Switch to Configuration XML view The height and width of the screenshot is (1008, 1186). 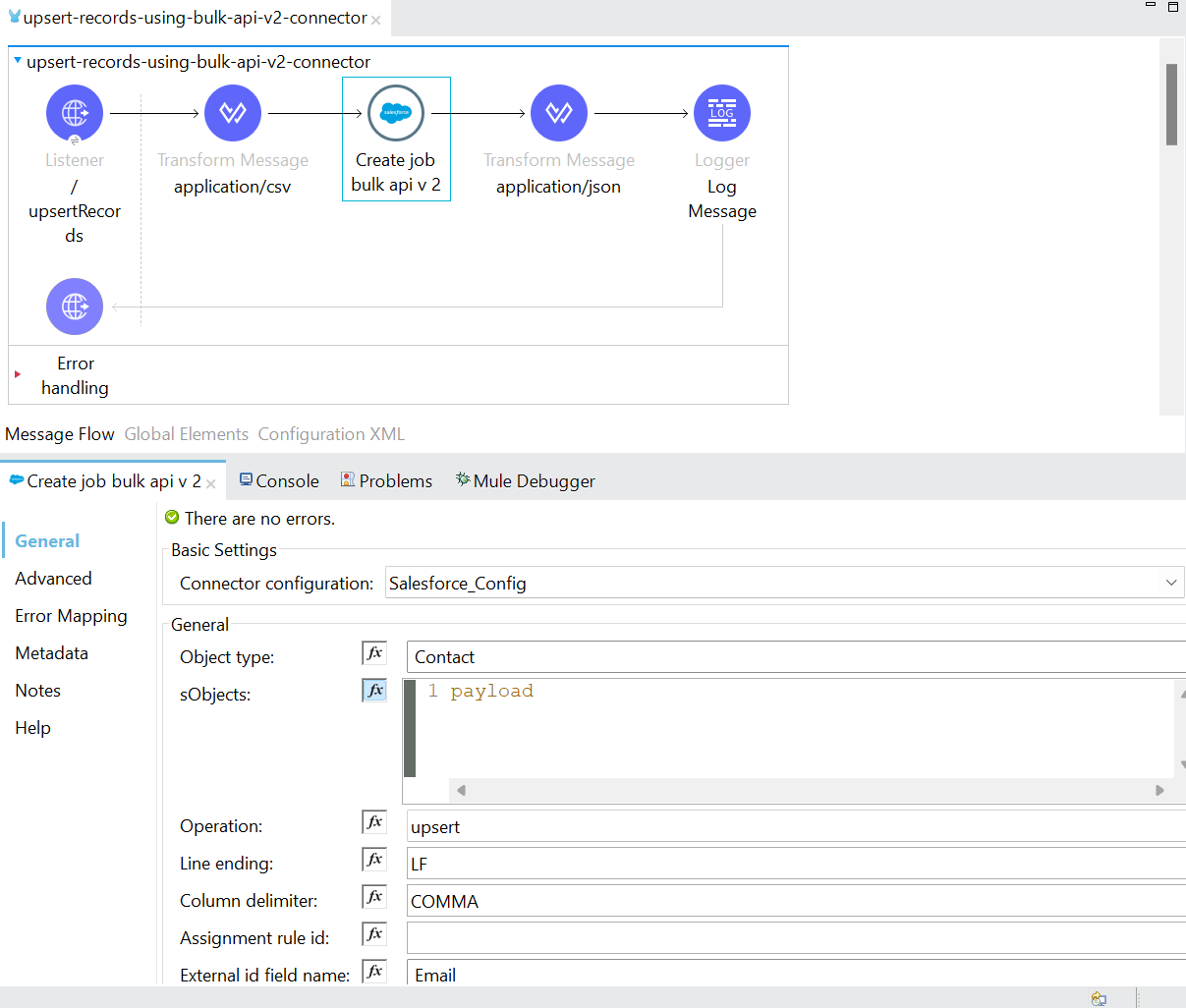pos(331,434)
